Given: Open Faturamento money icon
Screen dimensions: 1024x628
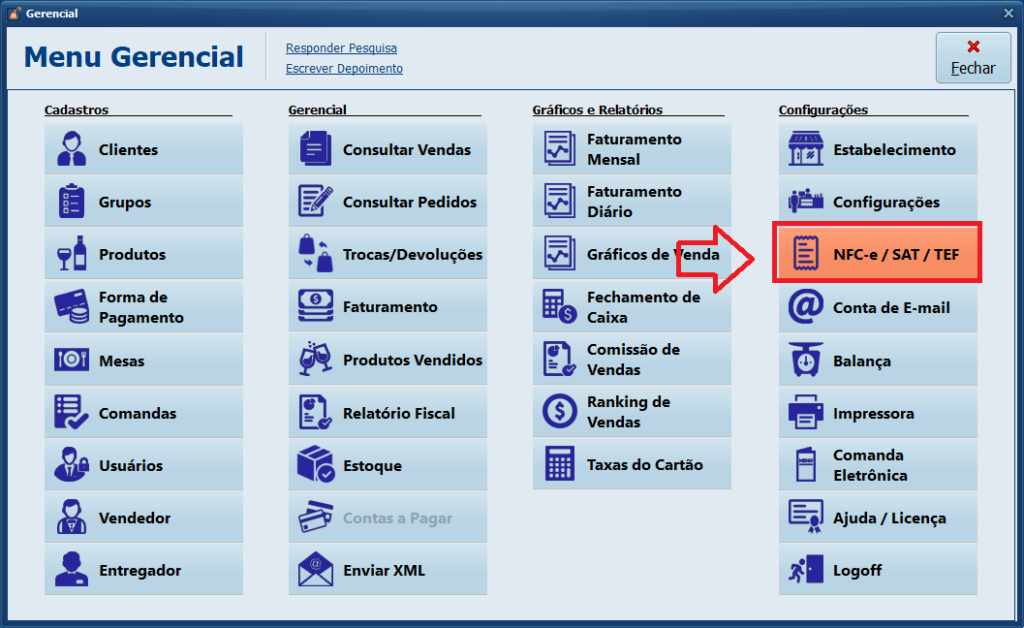Looking at the screenshot, I should click(x=315, y=306).
